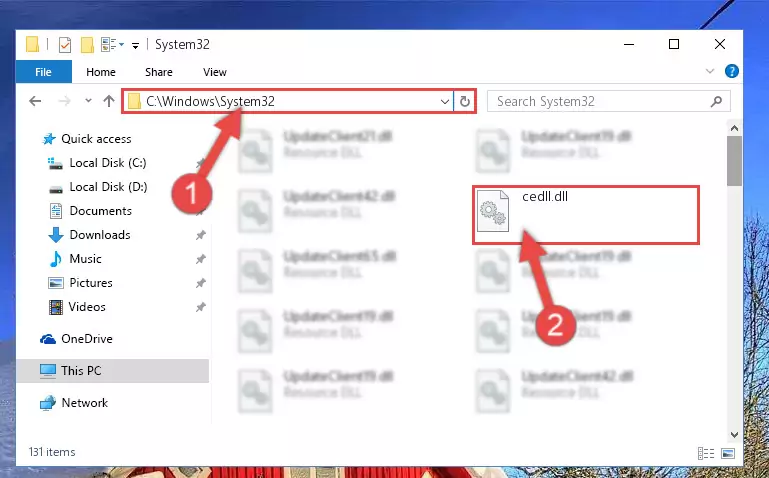Click the vertical scrollbar thumb
This screenshot has height=478, width=769.
click(x=734, y=161)
